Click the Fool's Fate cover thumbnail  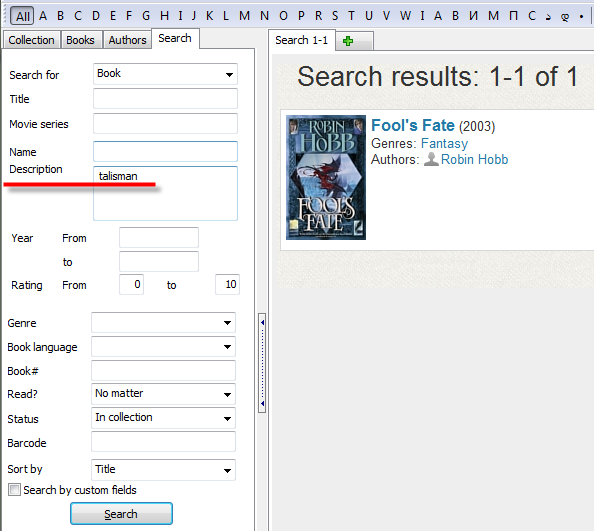tap(326, 177)
